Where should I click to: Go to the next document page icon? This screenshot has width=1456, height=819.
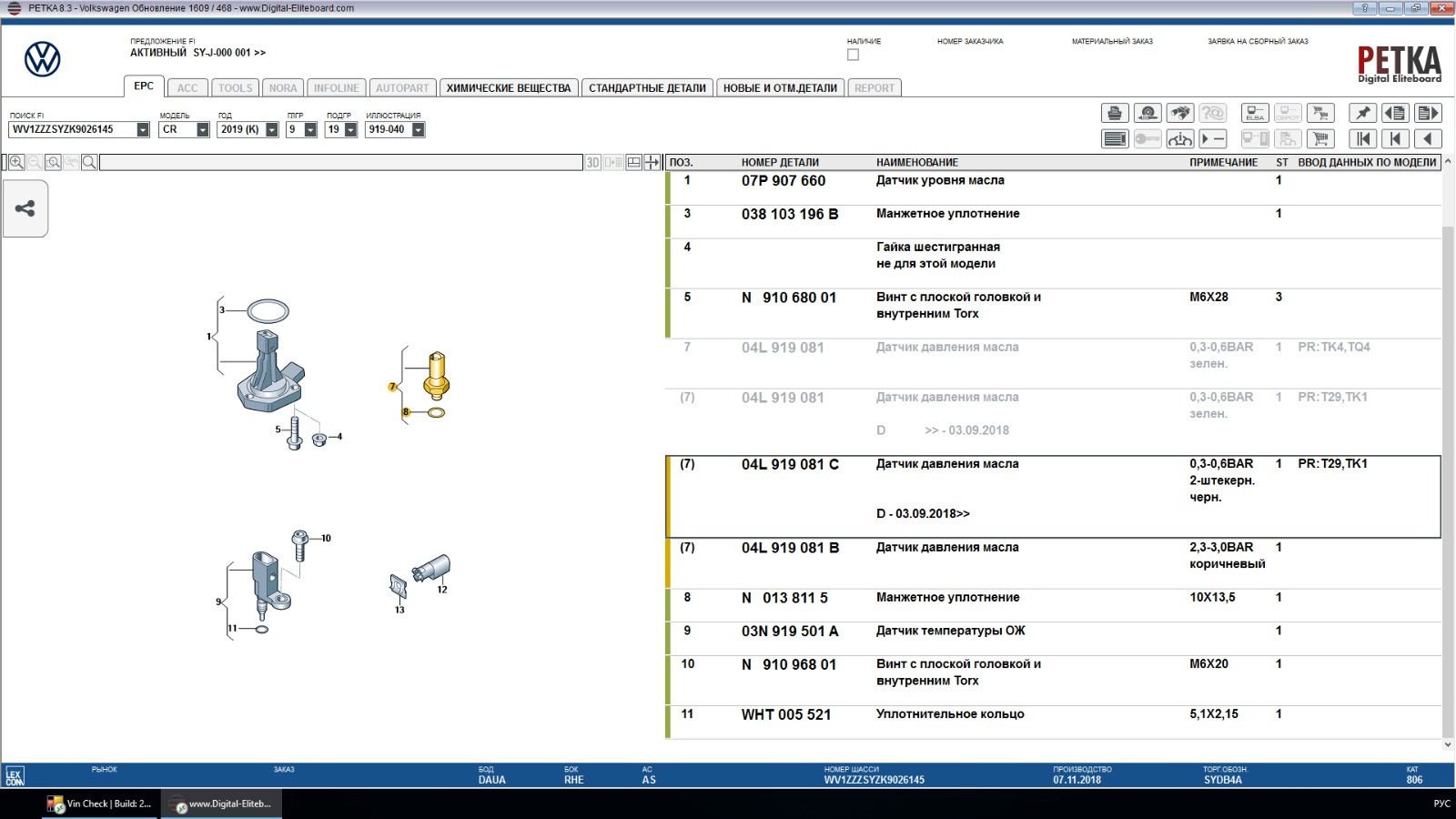(1428, 113)
